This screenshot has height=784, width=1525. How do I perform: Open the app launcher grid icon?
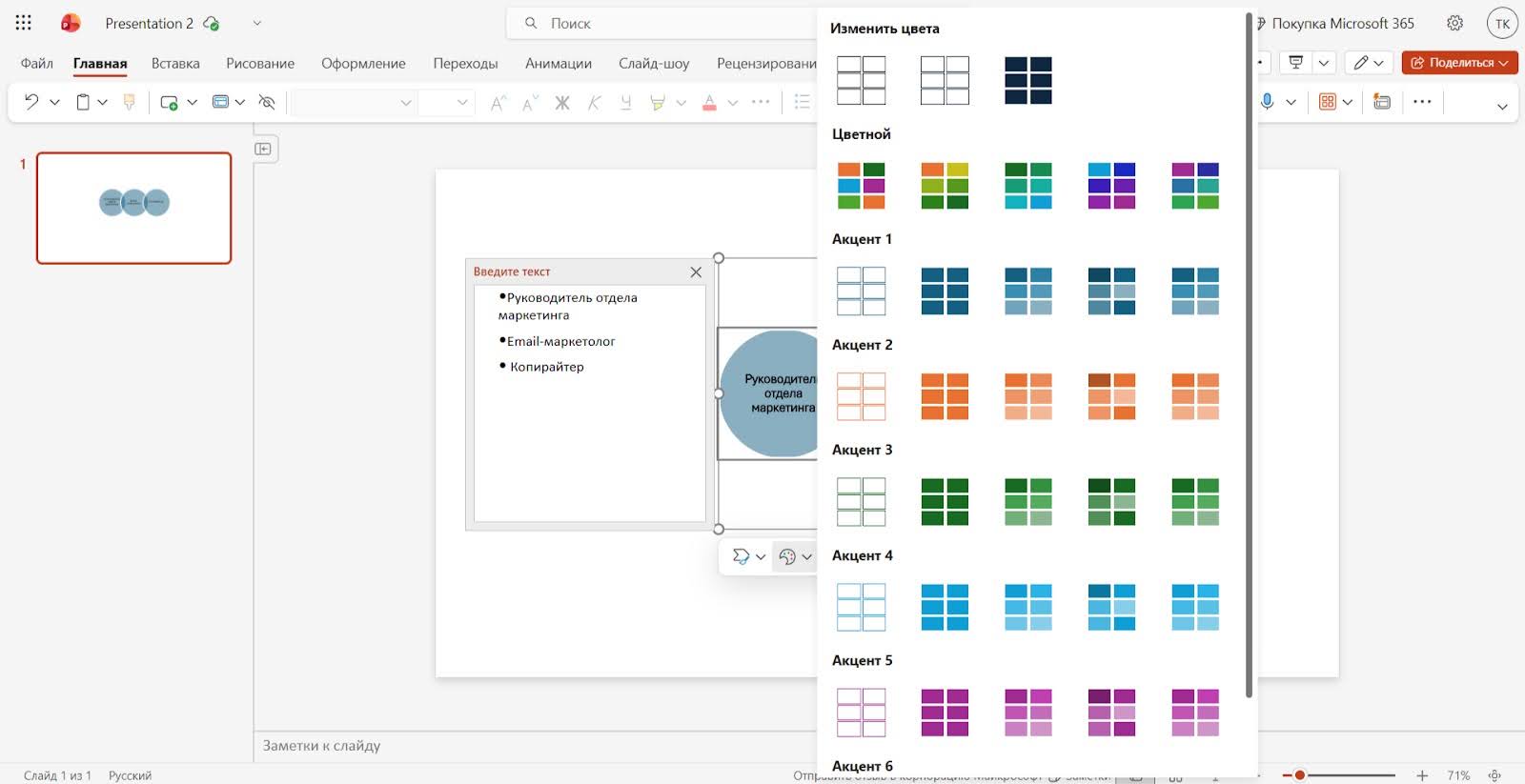24,23
